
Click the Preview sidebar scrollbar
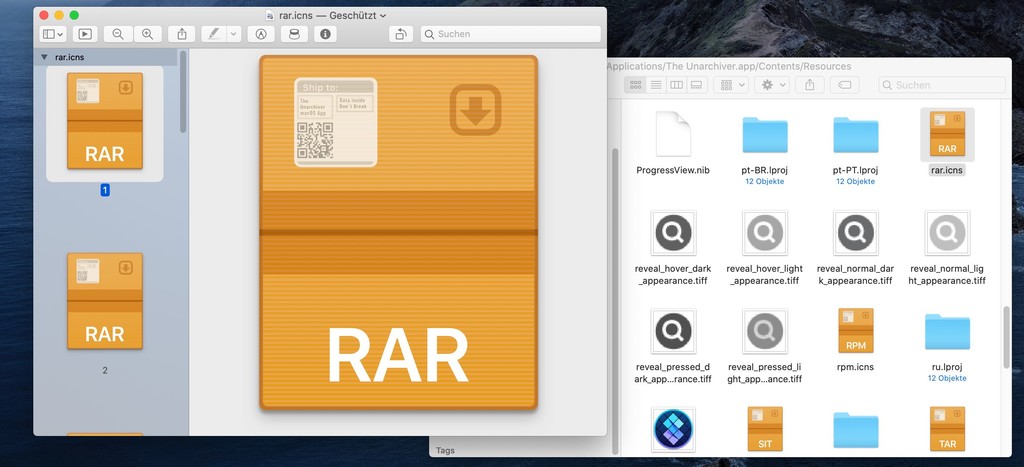(x=183, y=91)
